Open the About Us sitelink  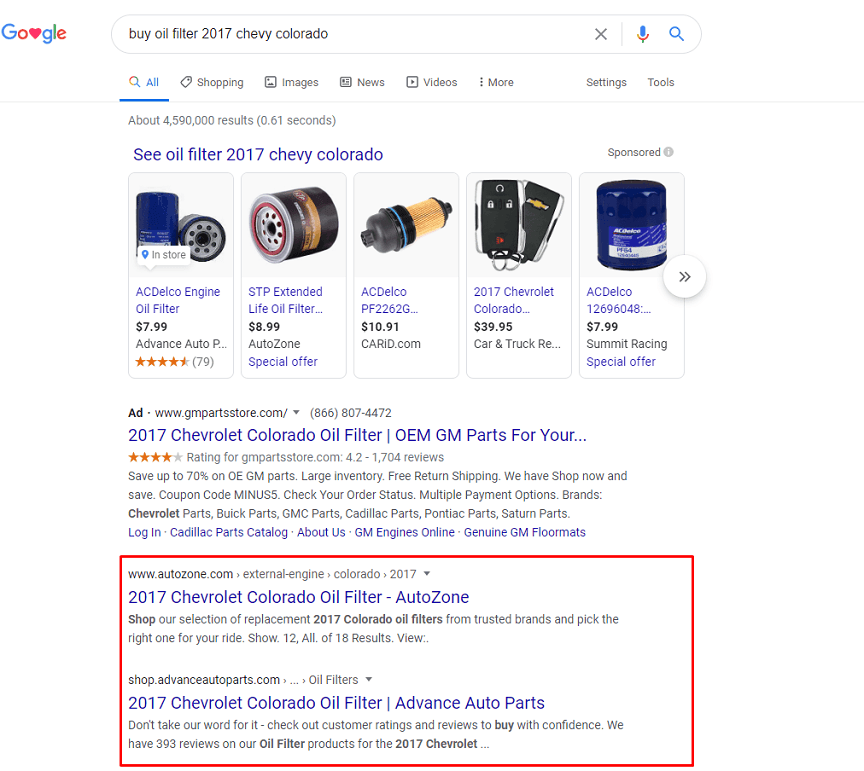(x=321, y=532)
